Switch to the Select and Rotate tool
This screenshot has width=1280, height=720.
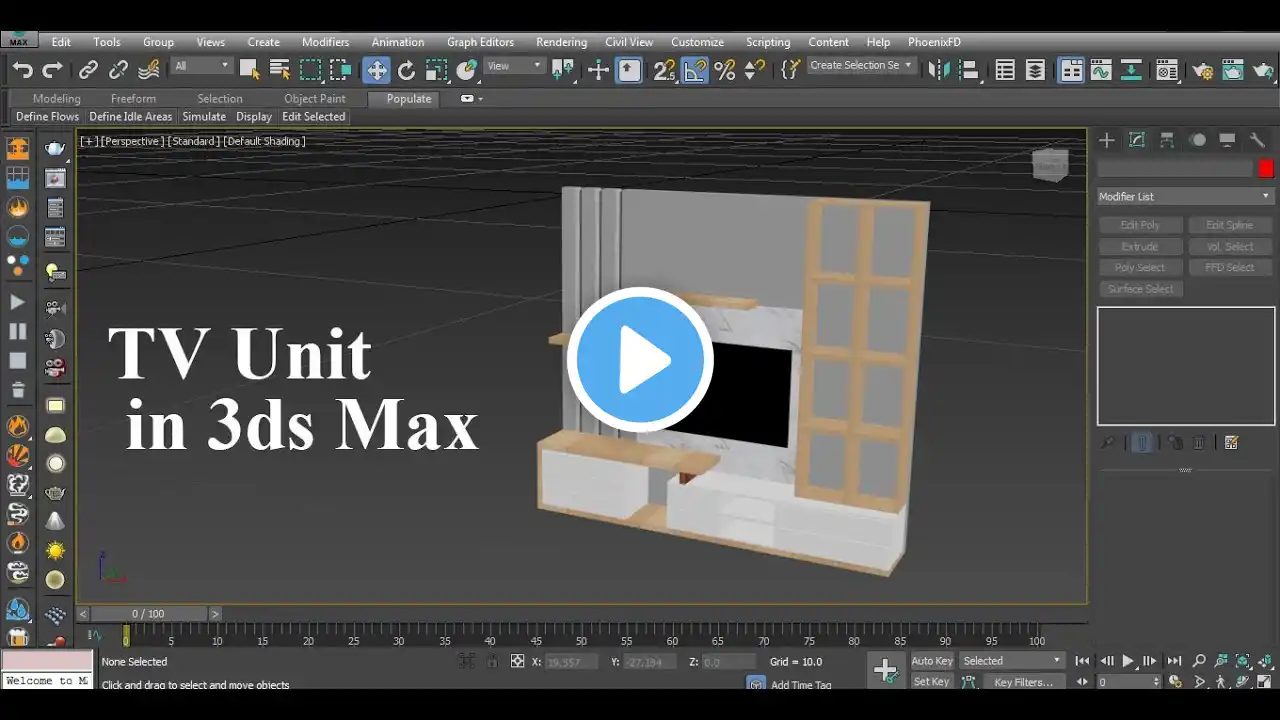[406, 70]
